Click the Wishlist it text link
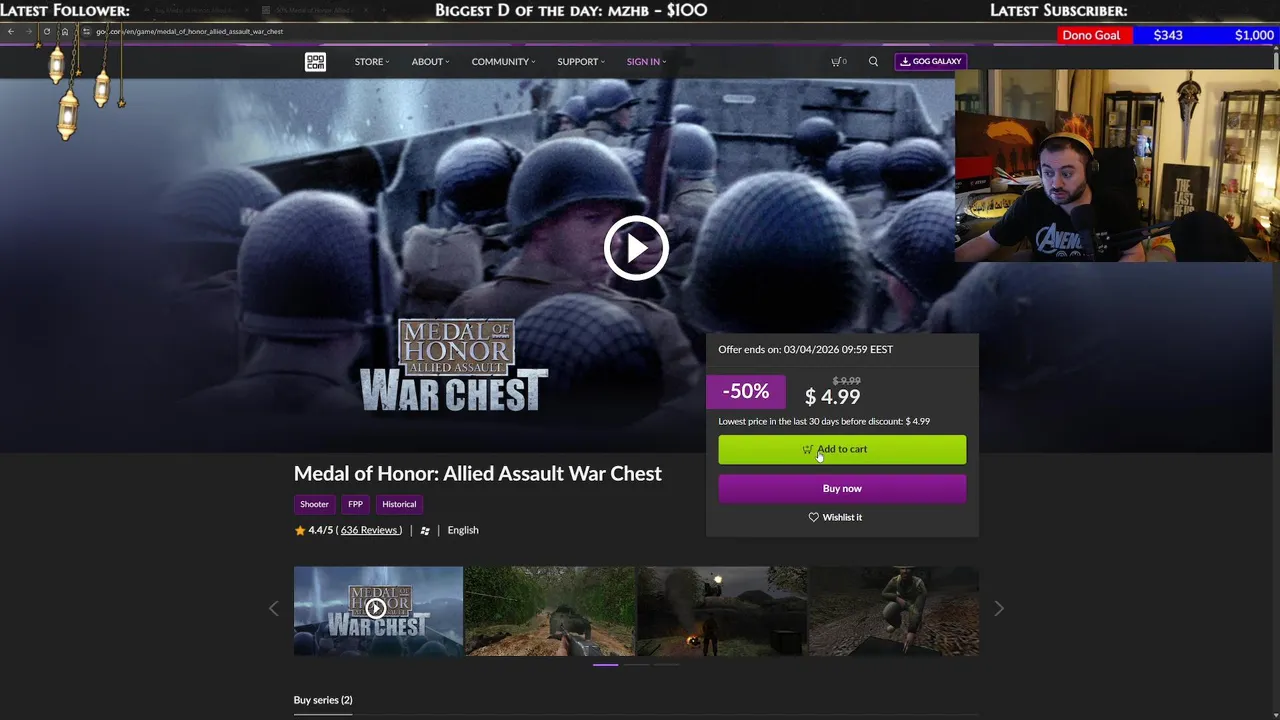This screenshot has height=720, width=1280. (x=842, y=517)
